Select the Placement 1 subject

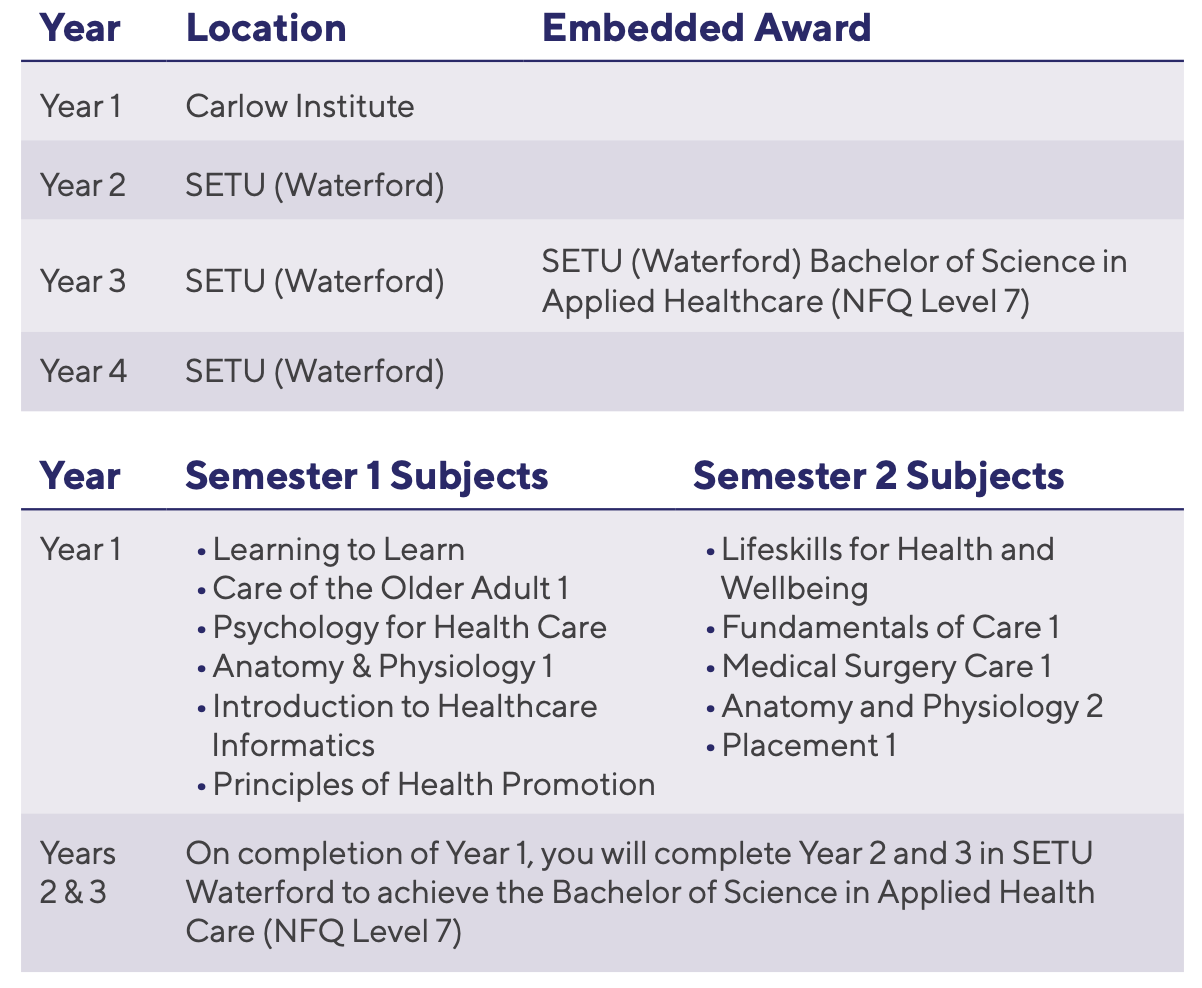click(808, 746)
